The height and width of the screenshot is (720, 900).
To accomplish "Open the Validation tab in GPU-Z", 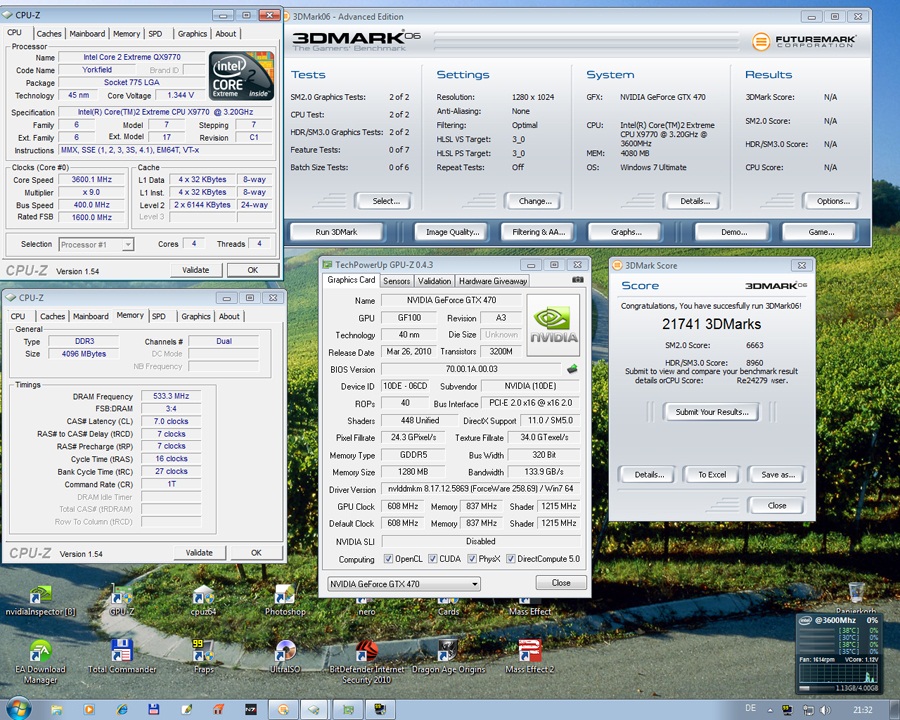I will [x=434, y=281].
